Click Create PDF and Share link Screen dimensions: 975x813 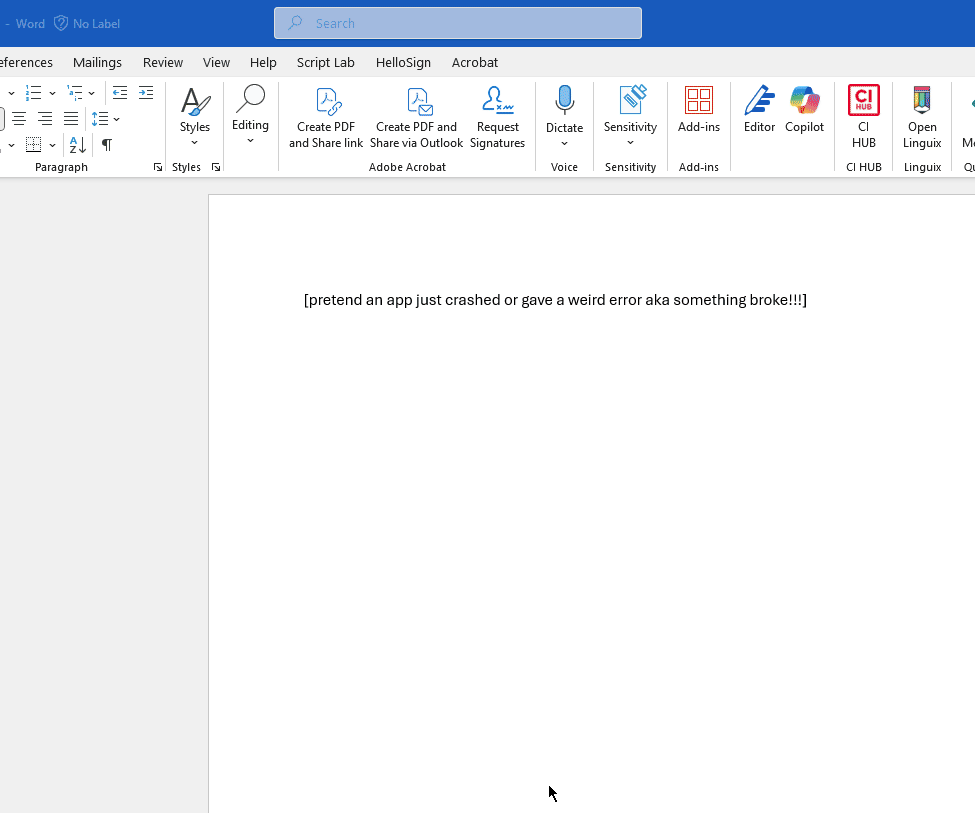[326, 118]
